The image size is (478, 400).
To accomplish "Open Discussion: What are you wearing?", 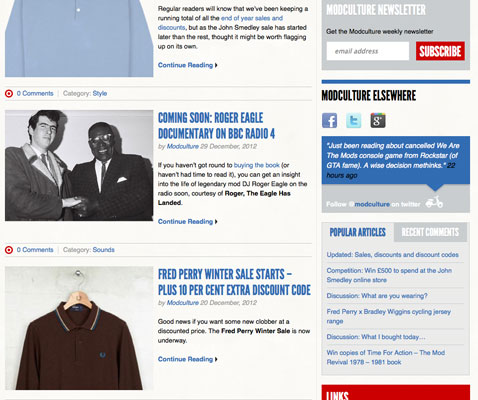I will tap(377, 296).
